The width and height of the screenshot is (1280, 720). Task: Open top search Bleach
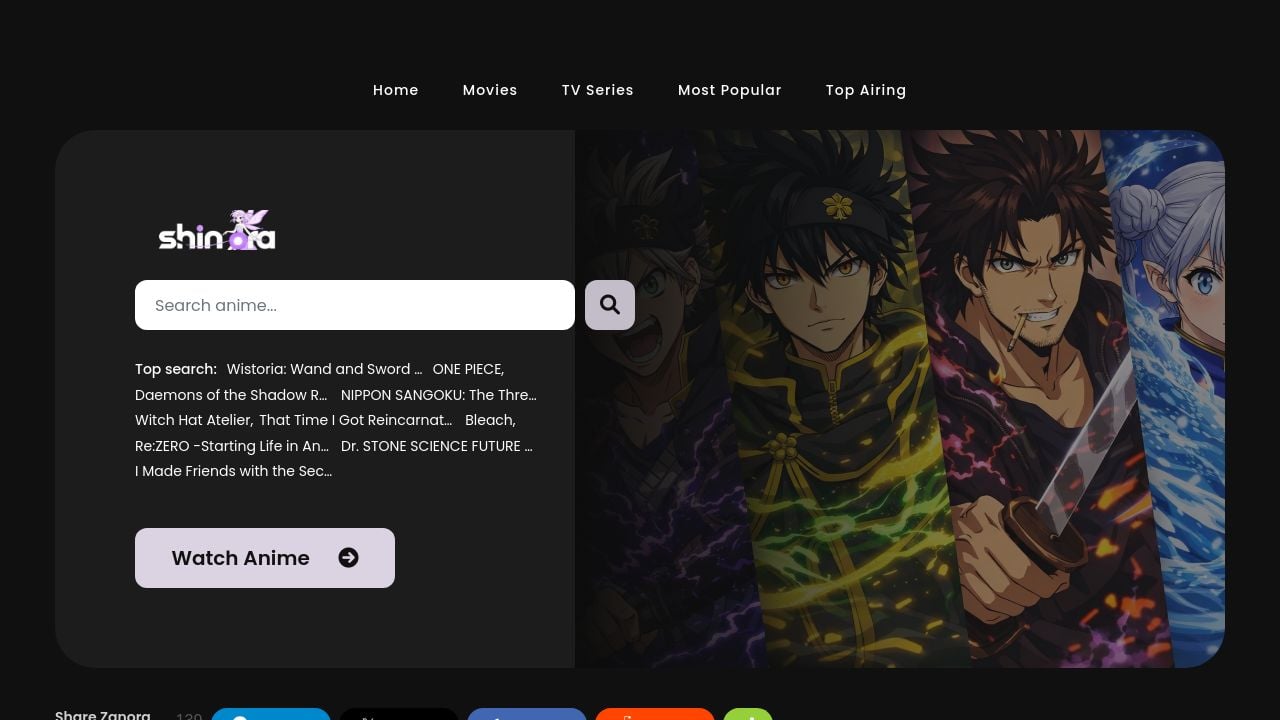click(x=490, y=420)
